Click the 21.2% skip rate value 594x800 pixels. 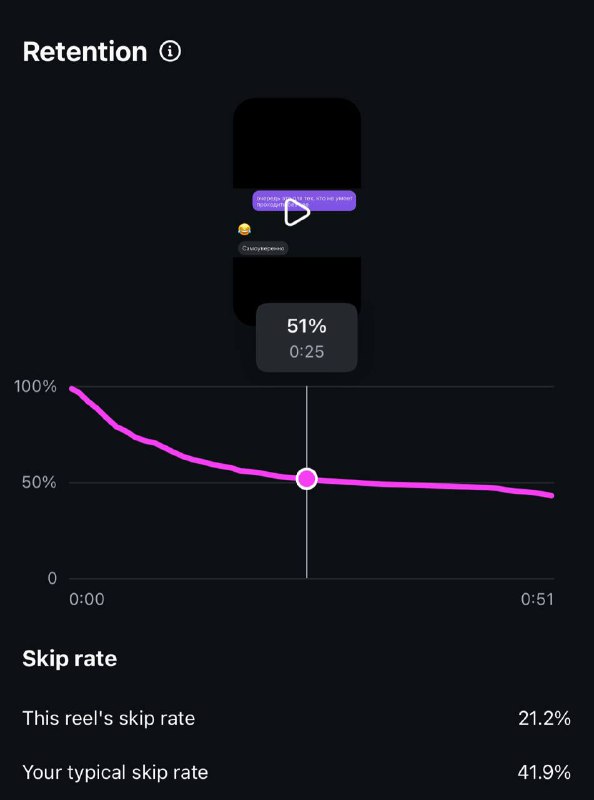(x=544, y=718)
